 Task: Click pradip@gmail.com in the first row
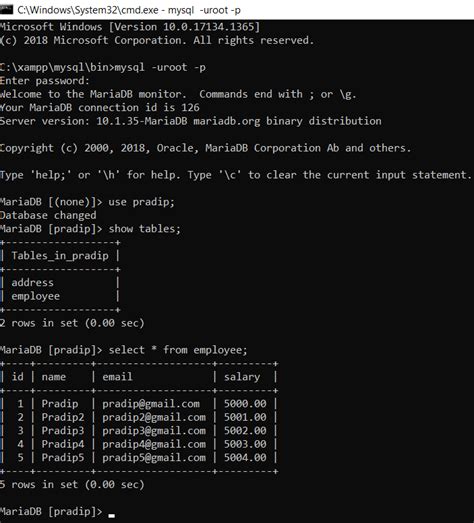point(151,404)
